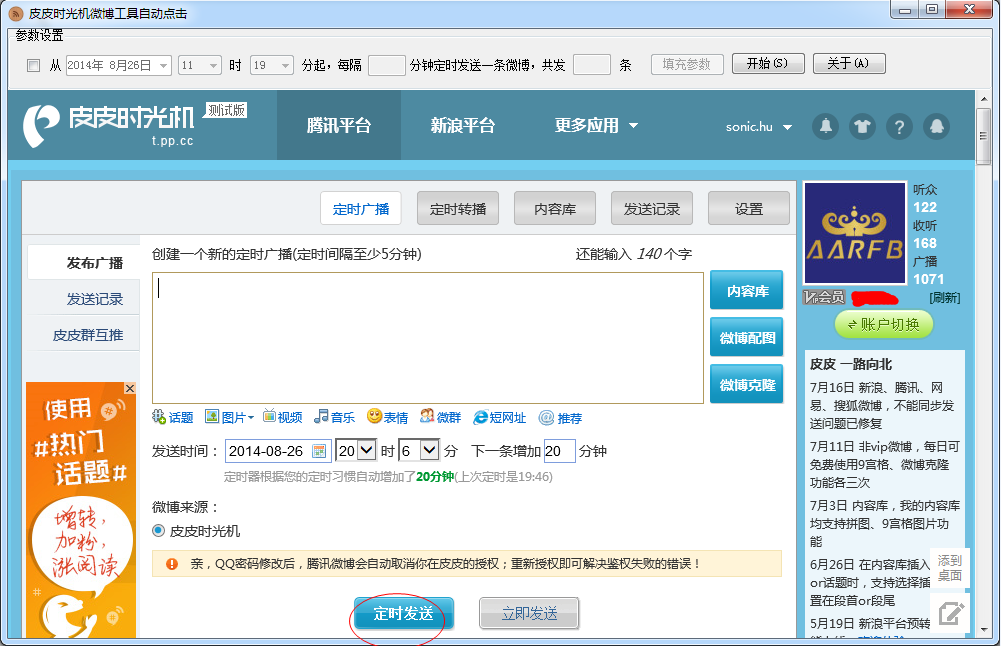This screenshot has width=1001, height=646.
Task: Click the 定时发送 button
Action: pos(403,613)
